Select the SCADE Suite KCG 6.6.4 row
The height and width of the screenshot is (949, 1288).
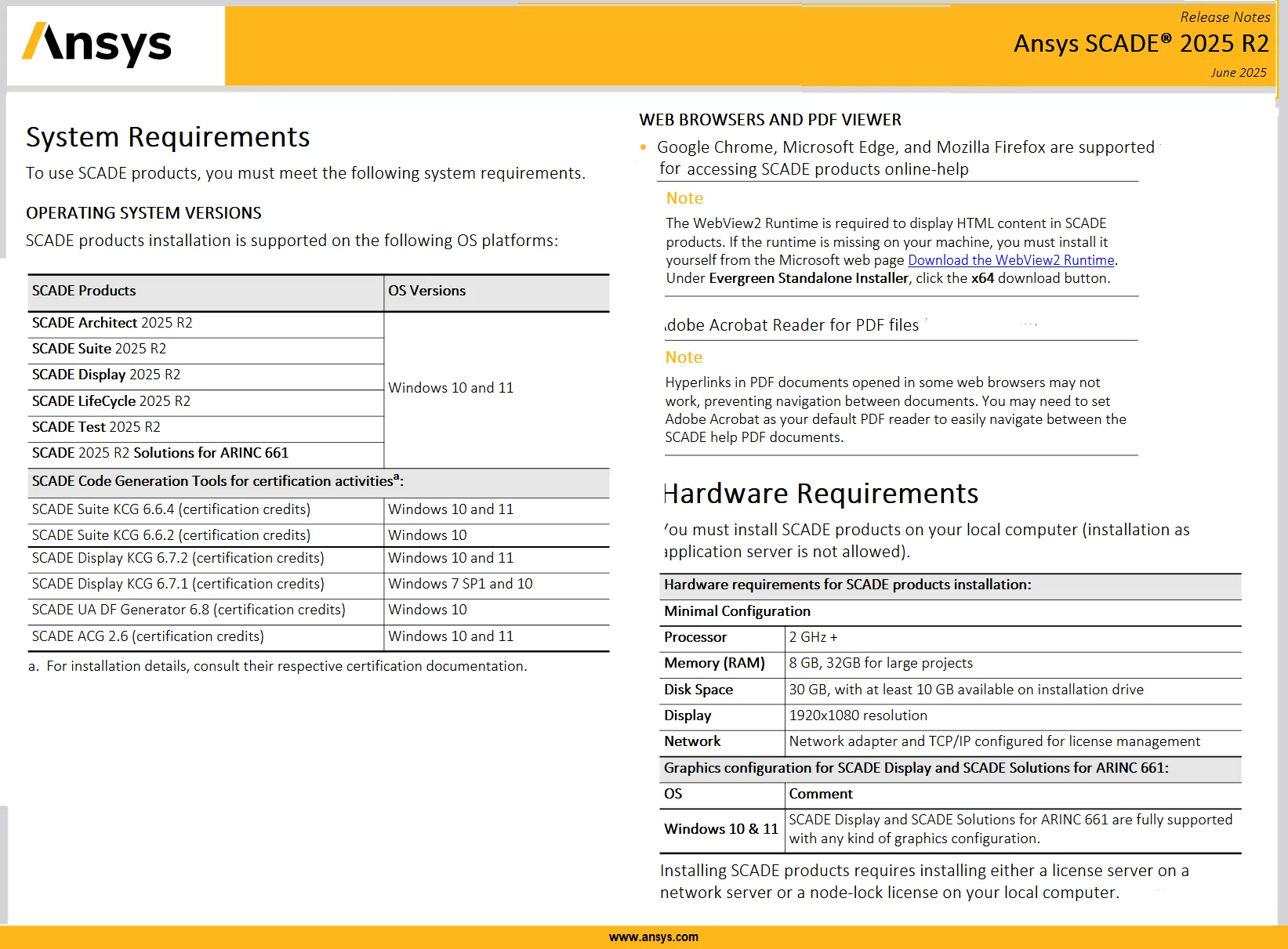pos(318,509)
